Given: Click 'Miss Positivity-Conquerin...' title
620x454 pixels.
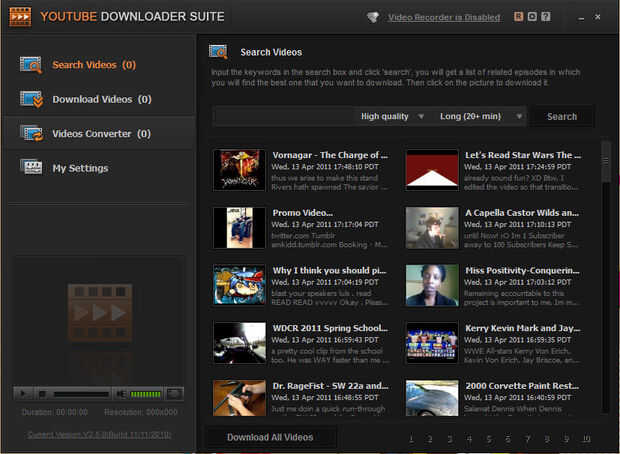Looking at the screenshot, I should click(522, 271).
